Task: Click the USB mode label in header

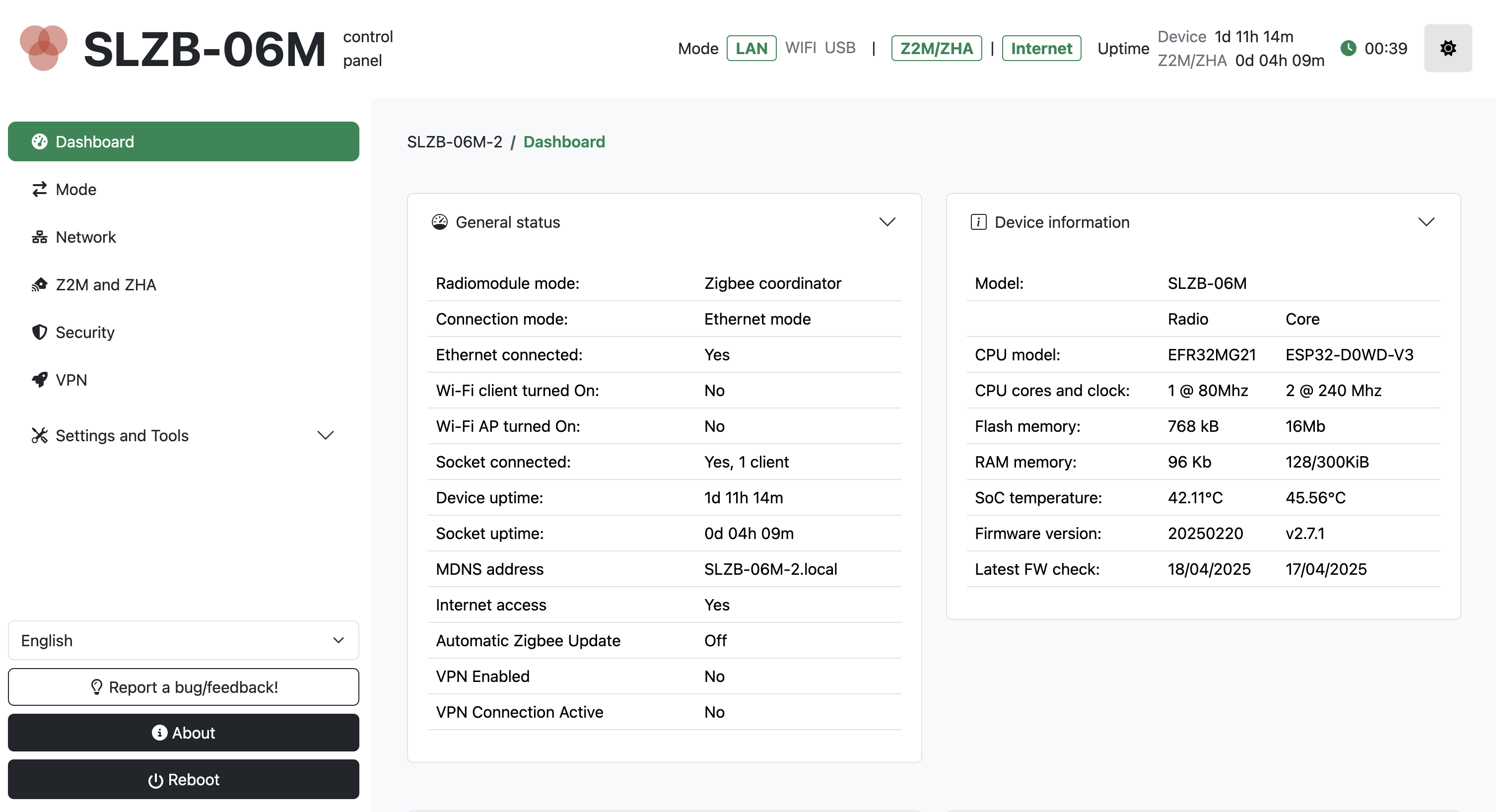Action: tap(840, 48)
